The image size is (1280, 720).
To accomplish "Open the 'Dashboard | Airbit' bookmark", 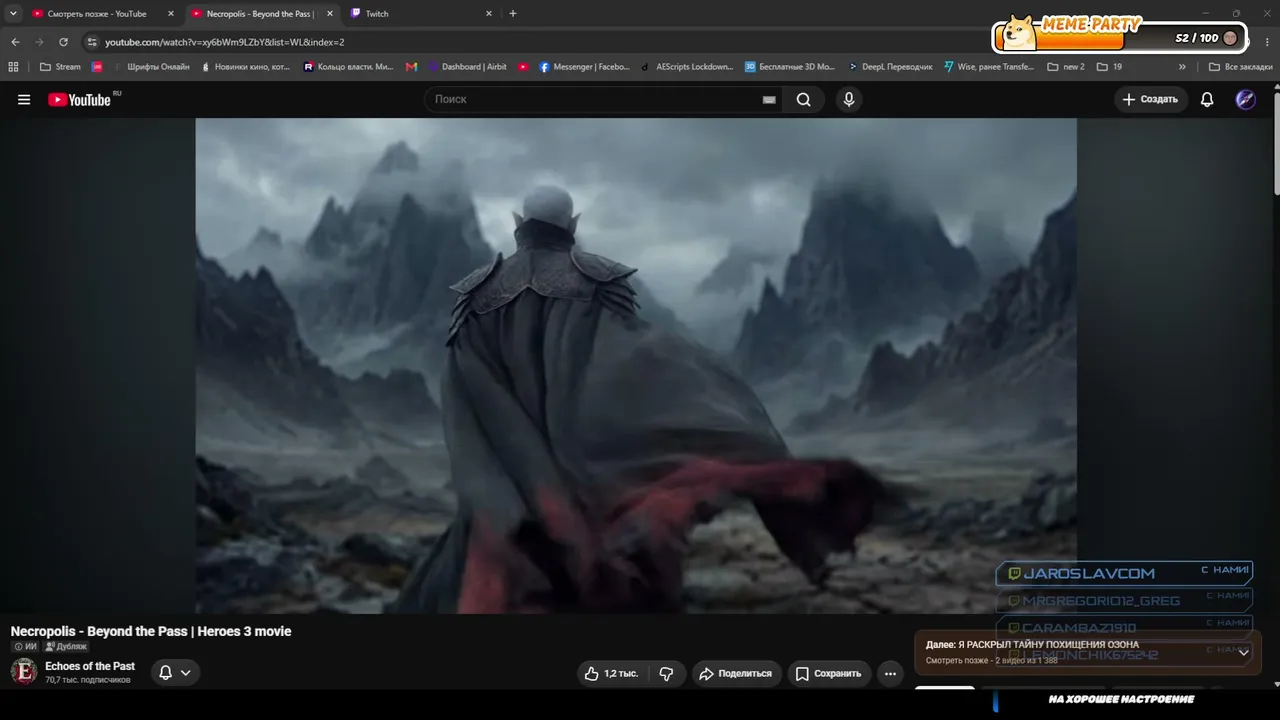I will pyautogui.click(x=467, y=67).
